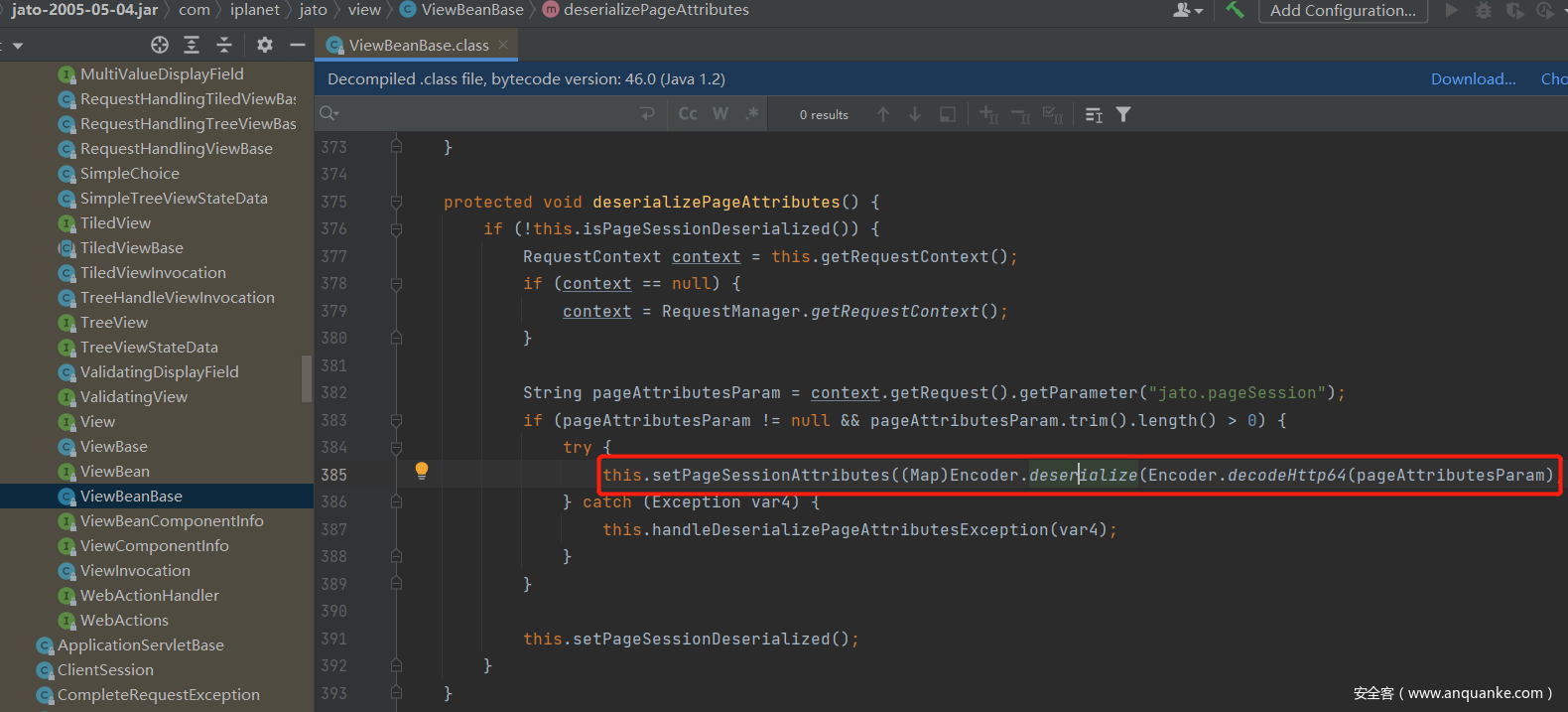The height and width of the screenshot is (712, 1568).
Task: Select TreeViewStateData in the project tree
Action: (149, 348)
